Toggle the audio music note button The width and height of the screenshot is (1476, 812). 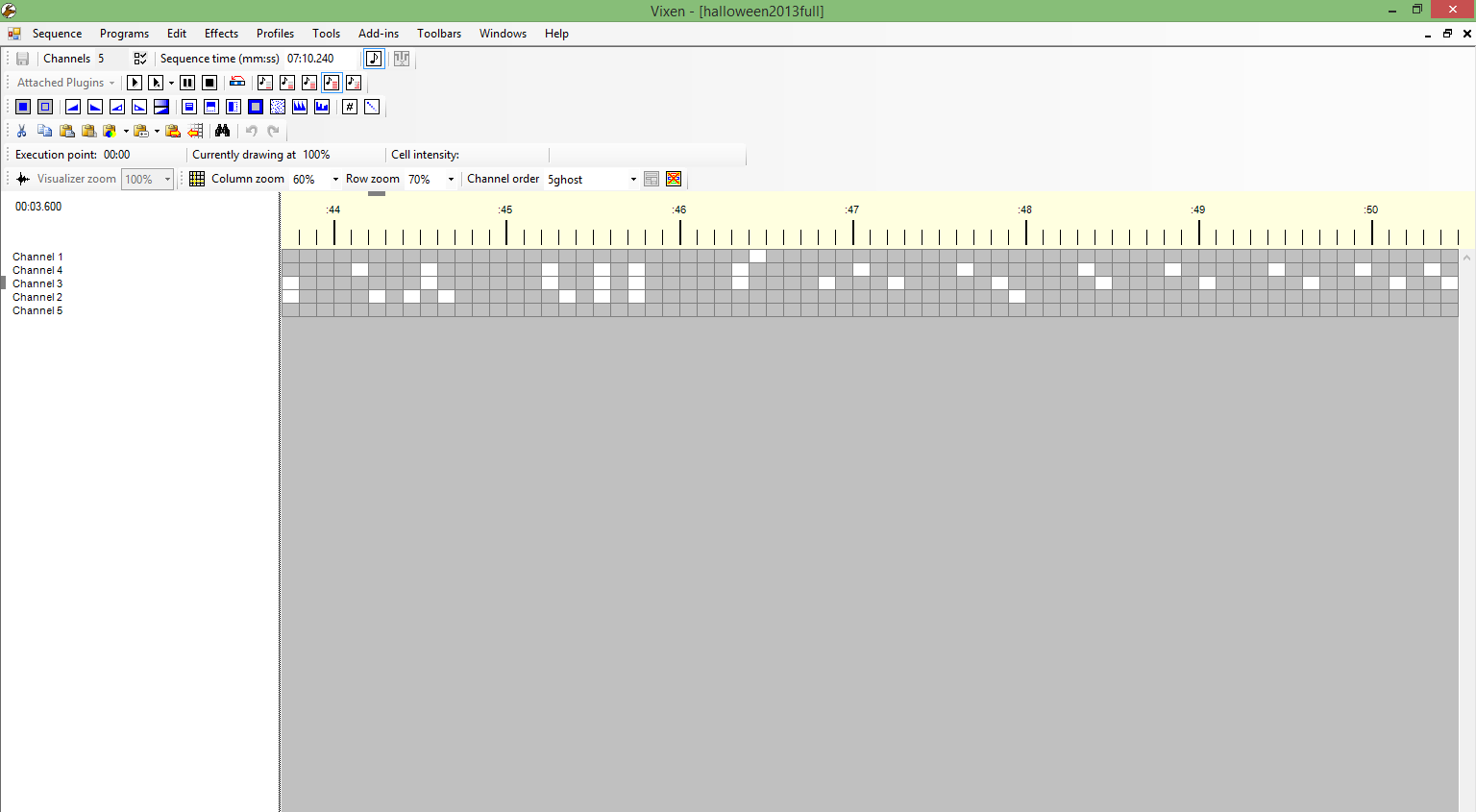(374, 59)
